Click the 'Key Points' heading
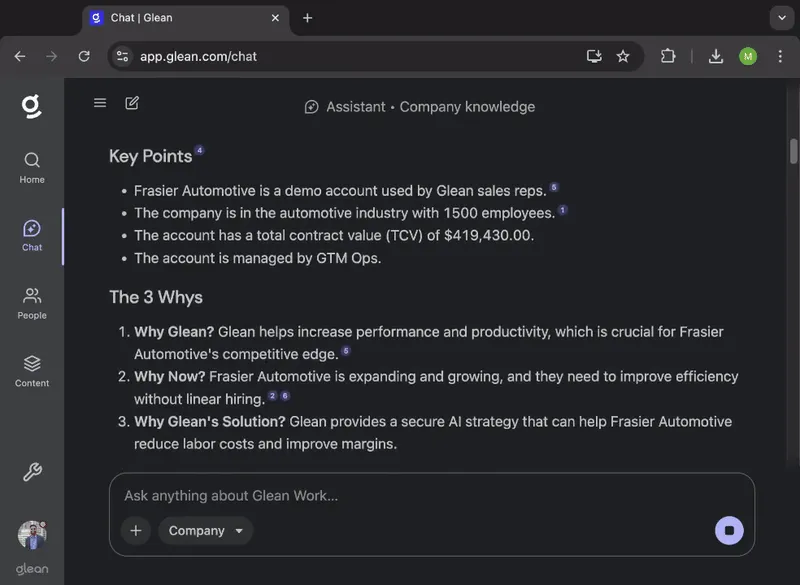Screen dimensions: 800x585 point(151,156)
